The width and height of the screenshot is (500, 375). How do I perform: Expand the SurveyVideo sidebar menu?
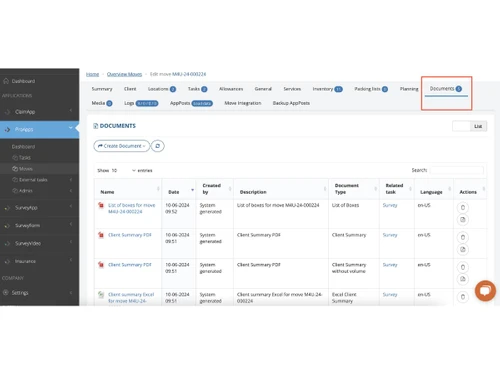click(x=71, y=242)
